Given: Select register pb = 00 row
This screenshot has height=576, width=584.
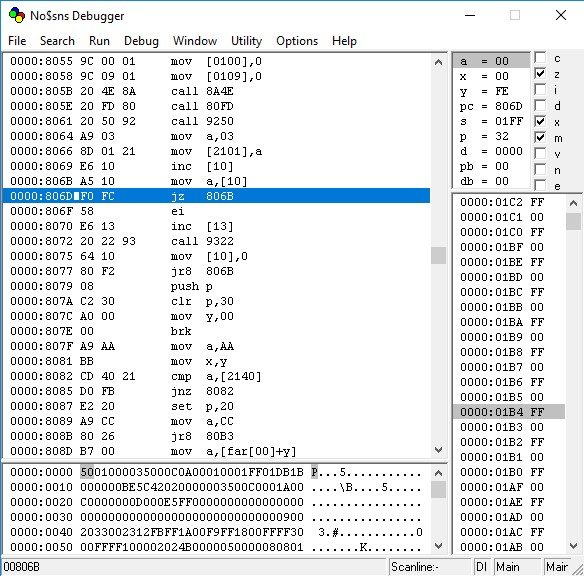Looking at the screenshot, I should [x=491, y=166].
